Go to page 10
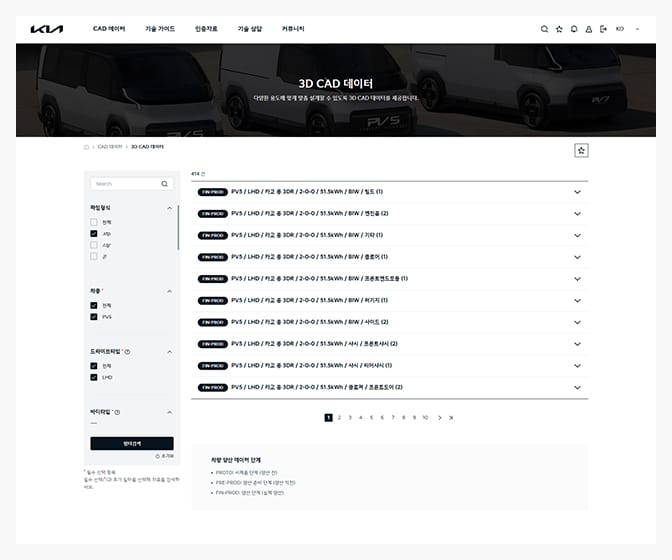This screenshot has width=672, height=560. click(x=425, y=418)
